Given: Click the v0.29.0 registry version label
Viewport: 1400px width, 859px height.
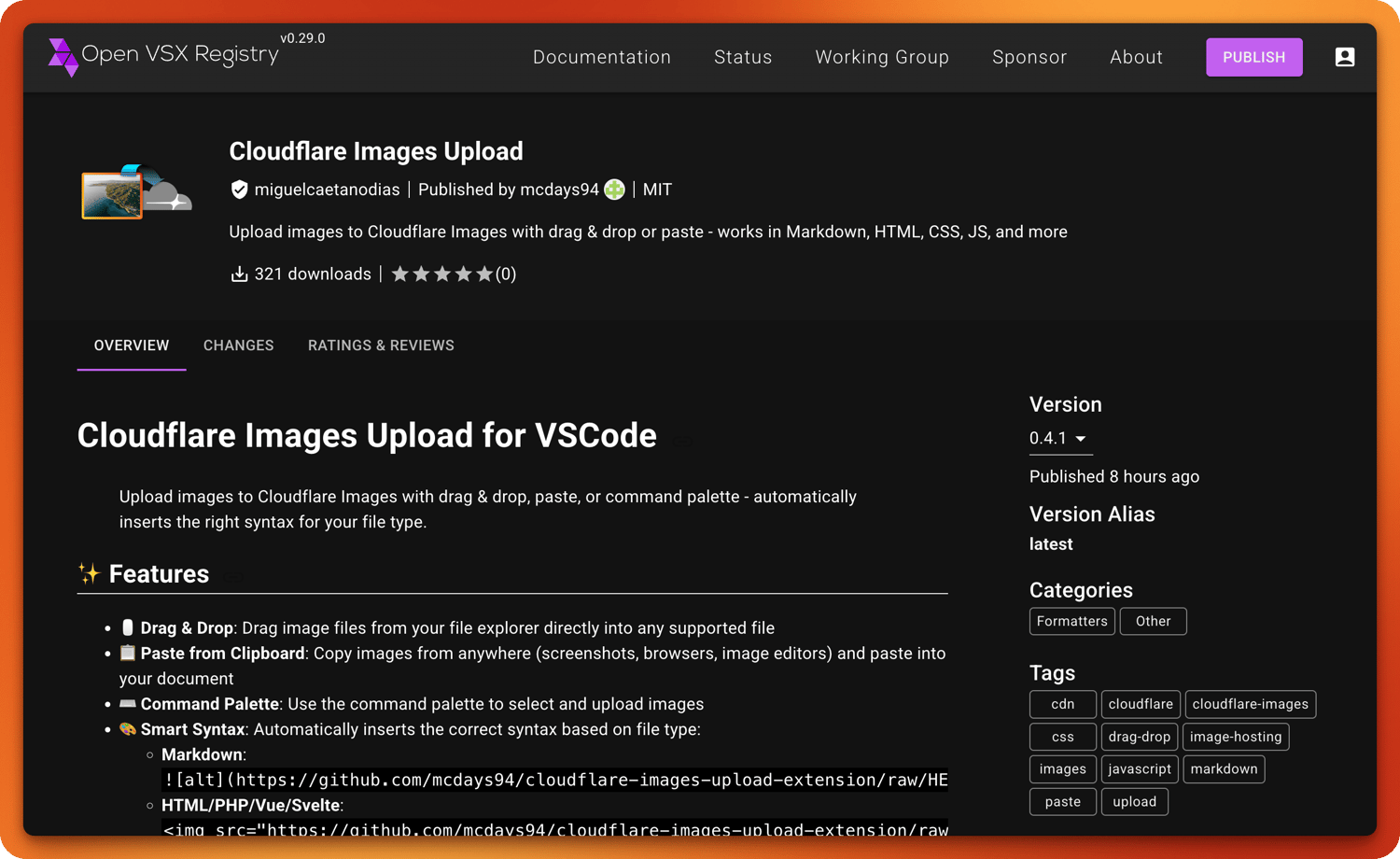Looking at the screenshot, I should click(x=302, y=38).
